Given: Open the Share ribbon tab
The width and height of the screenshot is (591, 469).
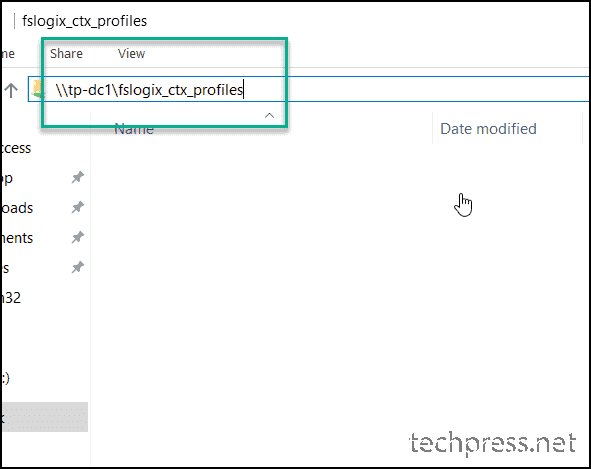Looking at the screenshot, I should click(x=66, y=54).
